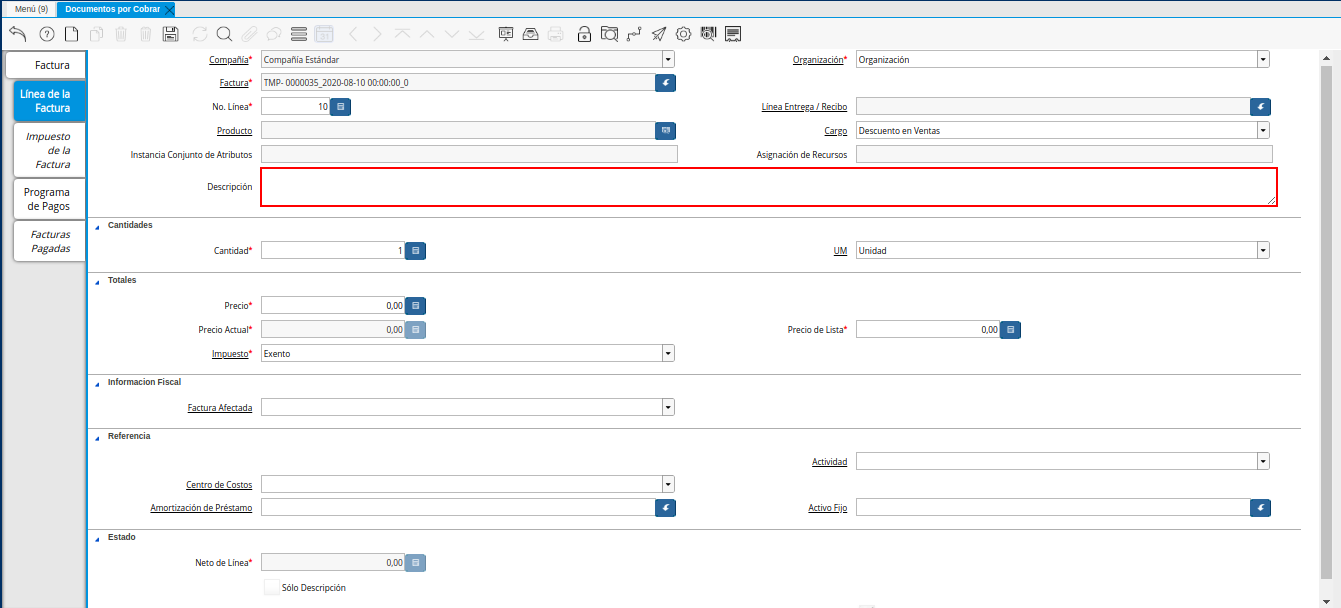This screenshot has height=608, width=1341.
Task: Click the Factura Afectada label link
Action: coord(220,408)
